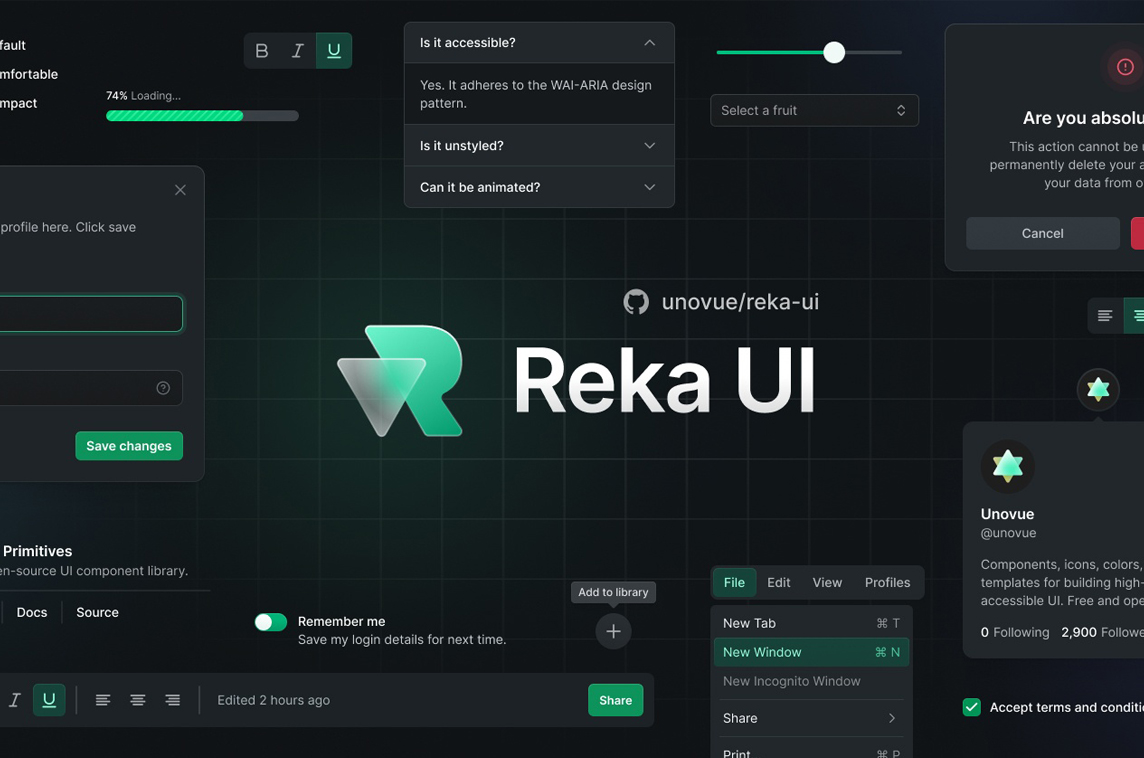Click the Reka UI logo mark
The height and width of the screenshot is (758, 1144).
coord(400,380)
